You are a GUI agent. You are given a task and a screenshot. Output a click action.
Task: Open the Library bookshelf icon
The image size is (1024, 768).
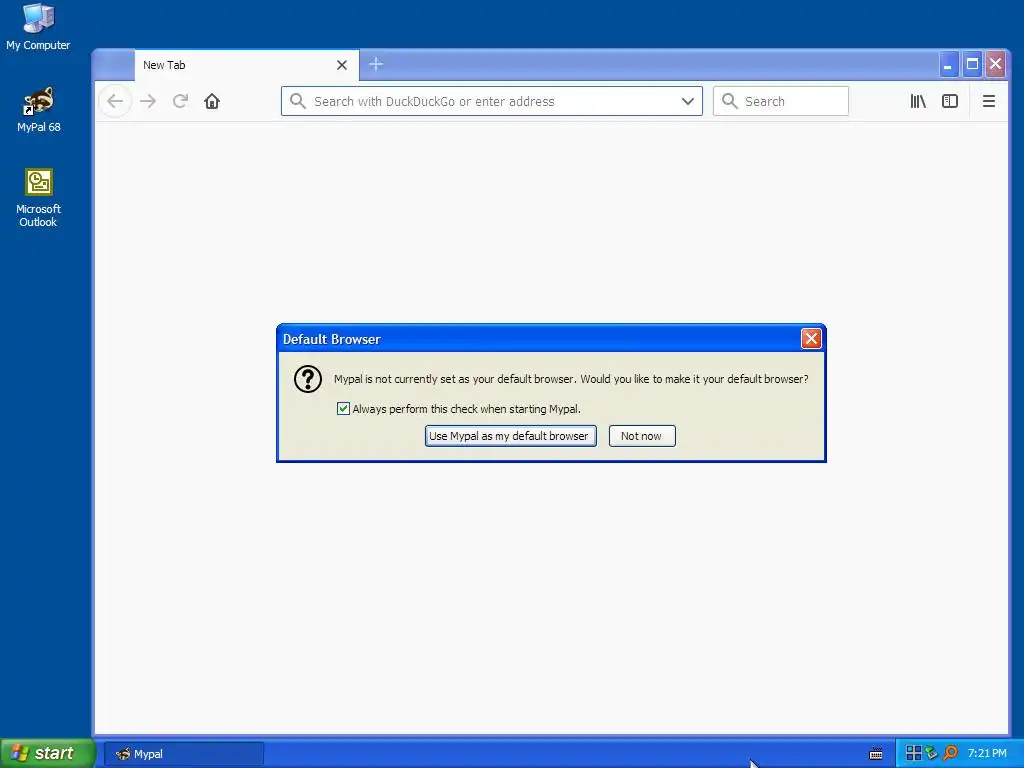coord(918,101)
